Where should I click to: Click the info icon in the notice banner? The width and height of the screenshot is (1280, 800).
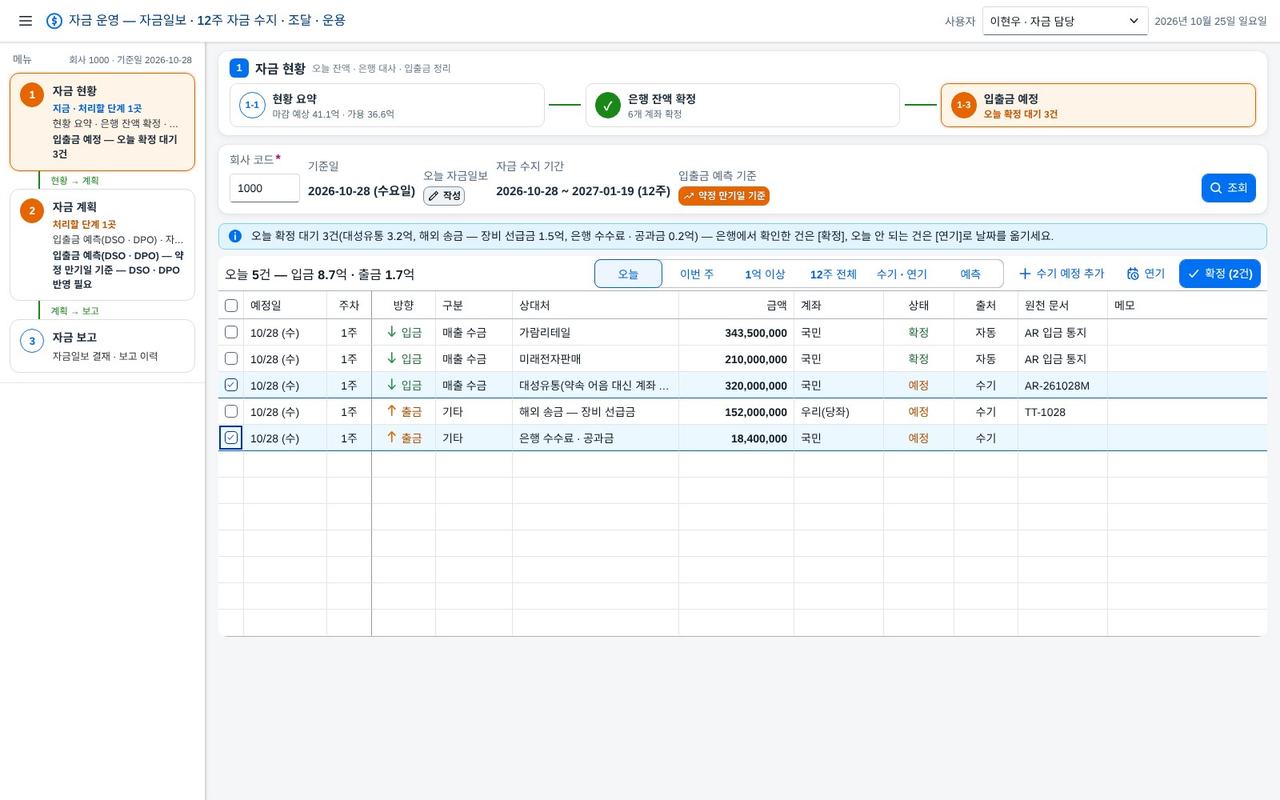point(235,236)
